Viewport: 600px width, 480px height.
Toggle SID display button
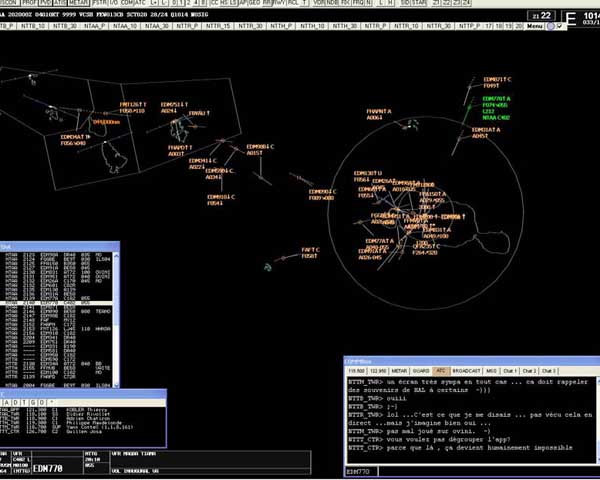[406, 3]
